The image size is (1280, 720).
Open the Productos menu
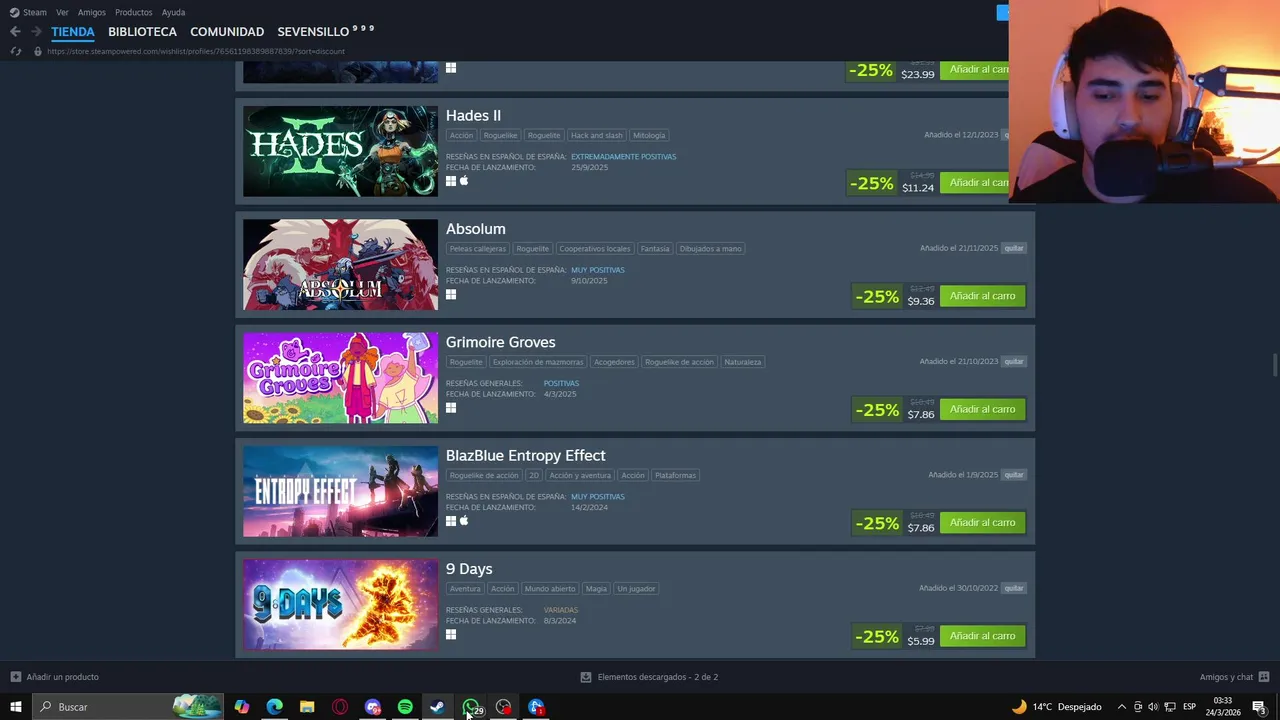point(133,12)
